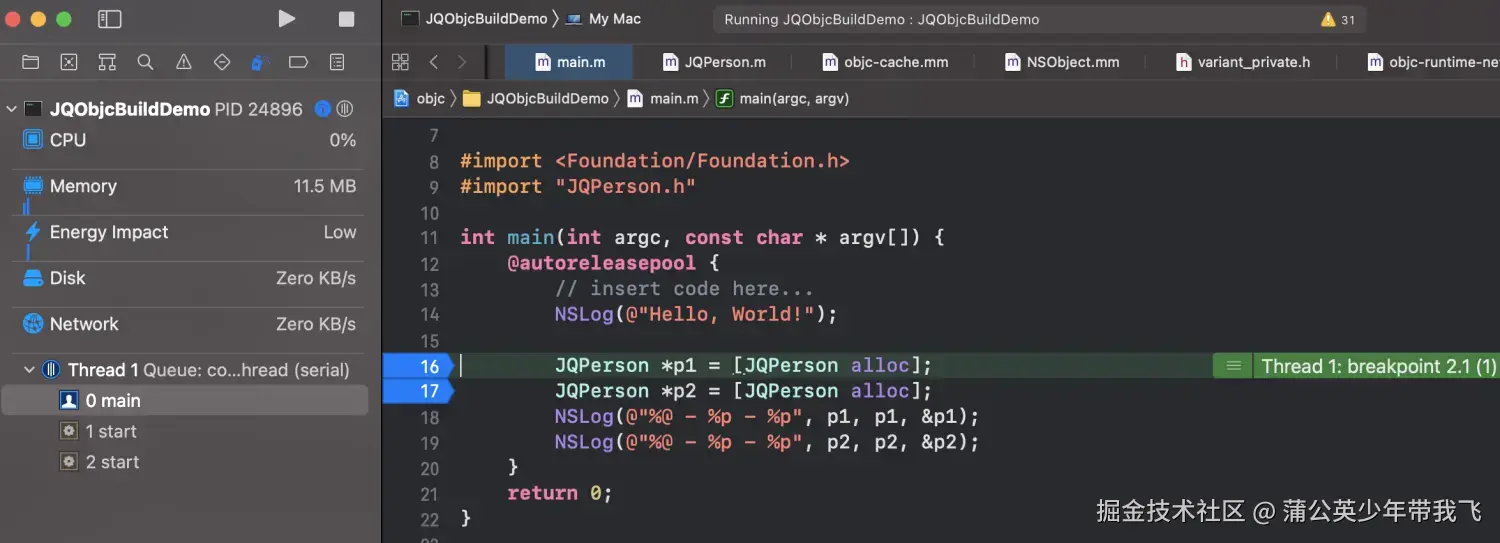Go forward in editor history
Image resolution: width=1500 pixels, height=543 pixels.
(x=462, y=62)
